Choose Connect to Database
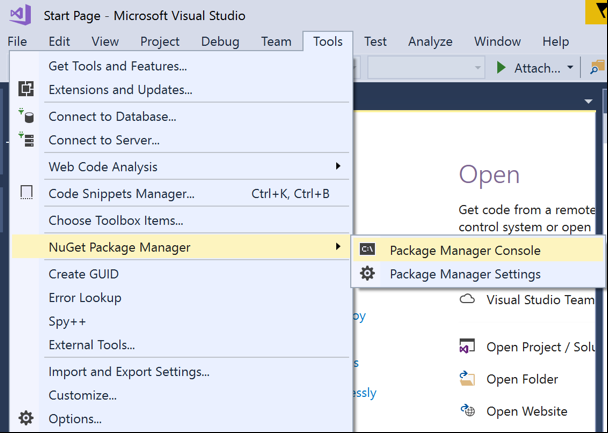Screen dimensions: 608x433 pos(181,116)
